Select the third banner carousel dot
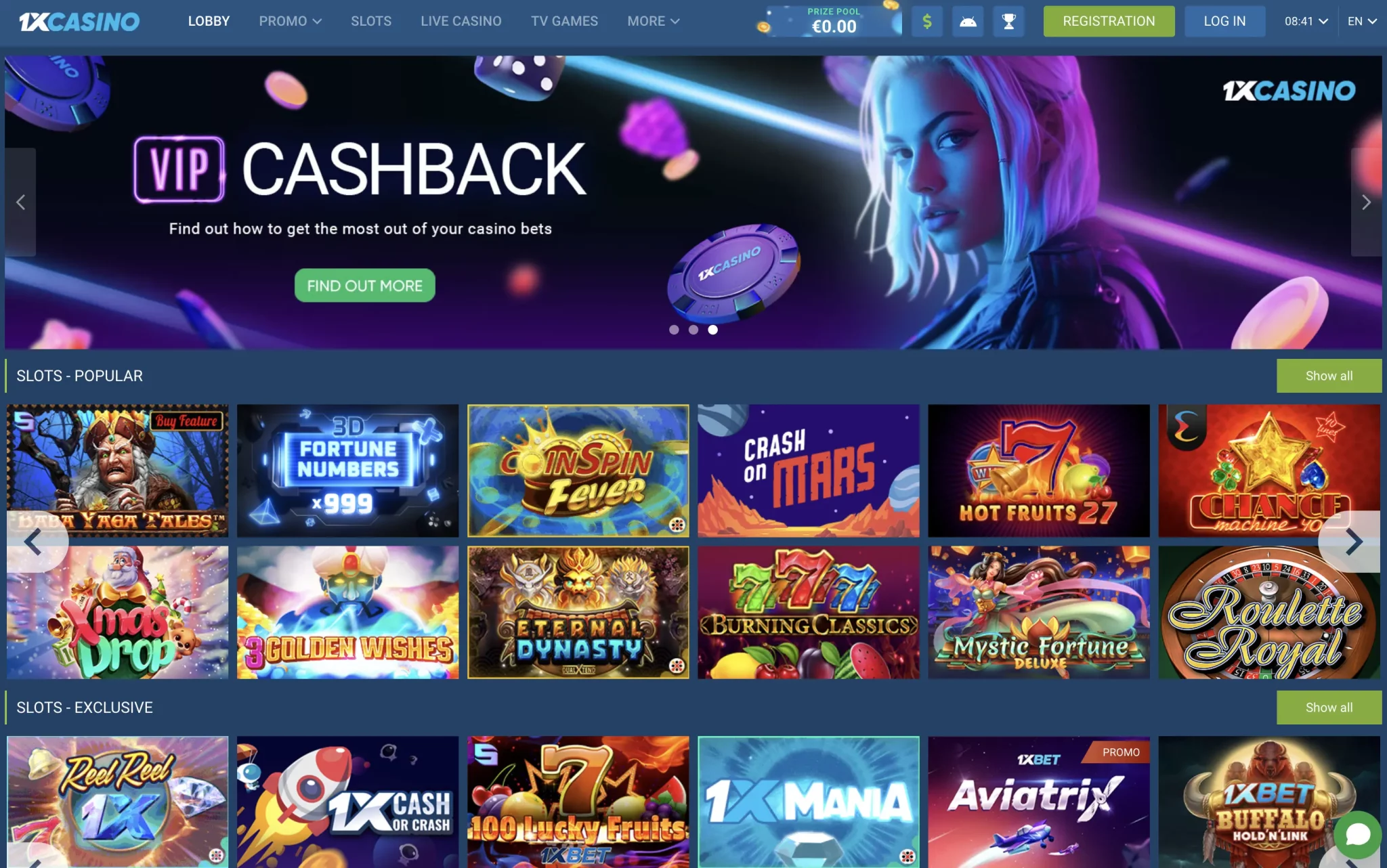This screenshot has height=868, width=1387. 712,330
